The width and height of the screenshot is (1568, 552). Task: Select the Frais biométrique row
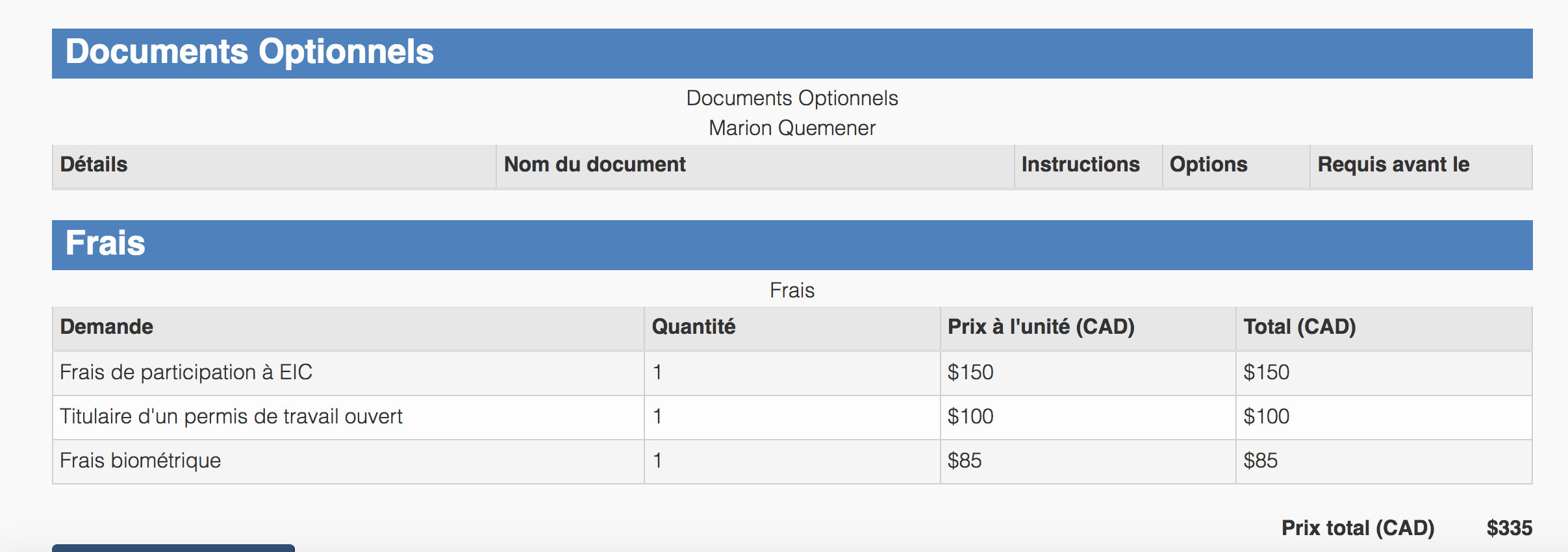792,462
